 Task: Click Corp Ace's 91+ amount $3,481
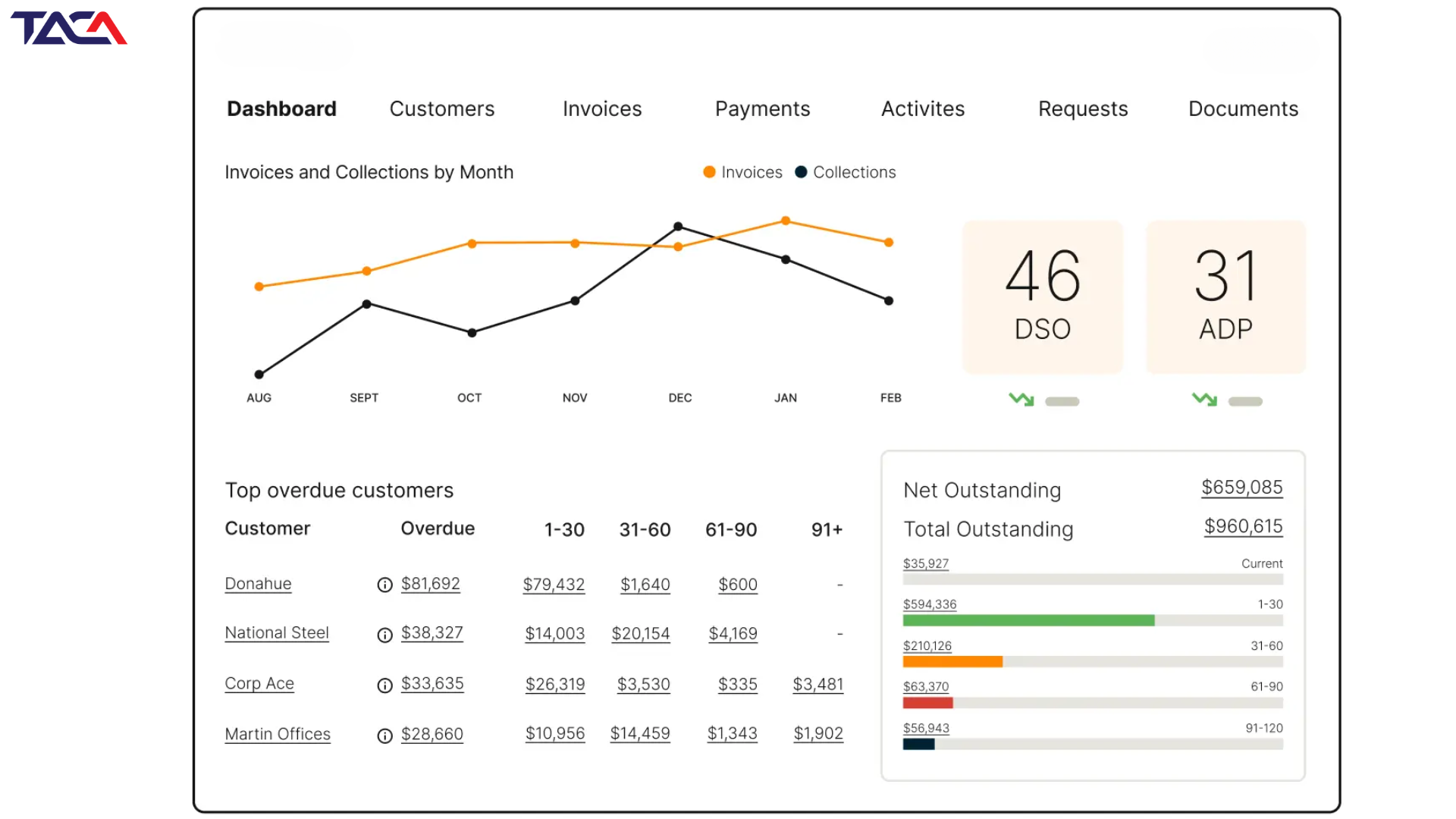[x=818, y=684]
